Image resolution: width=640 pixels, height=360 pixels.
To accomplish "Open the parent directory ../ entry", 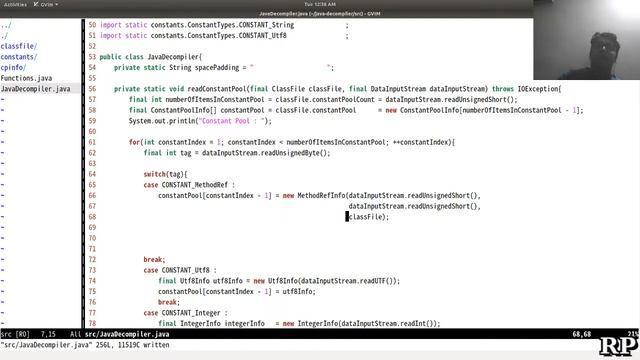I will pyautogui.click(x=6, y=25).
